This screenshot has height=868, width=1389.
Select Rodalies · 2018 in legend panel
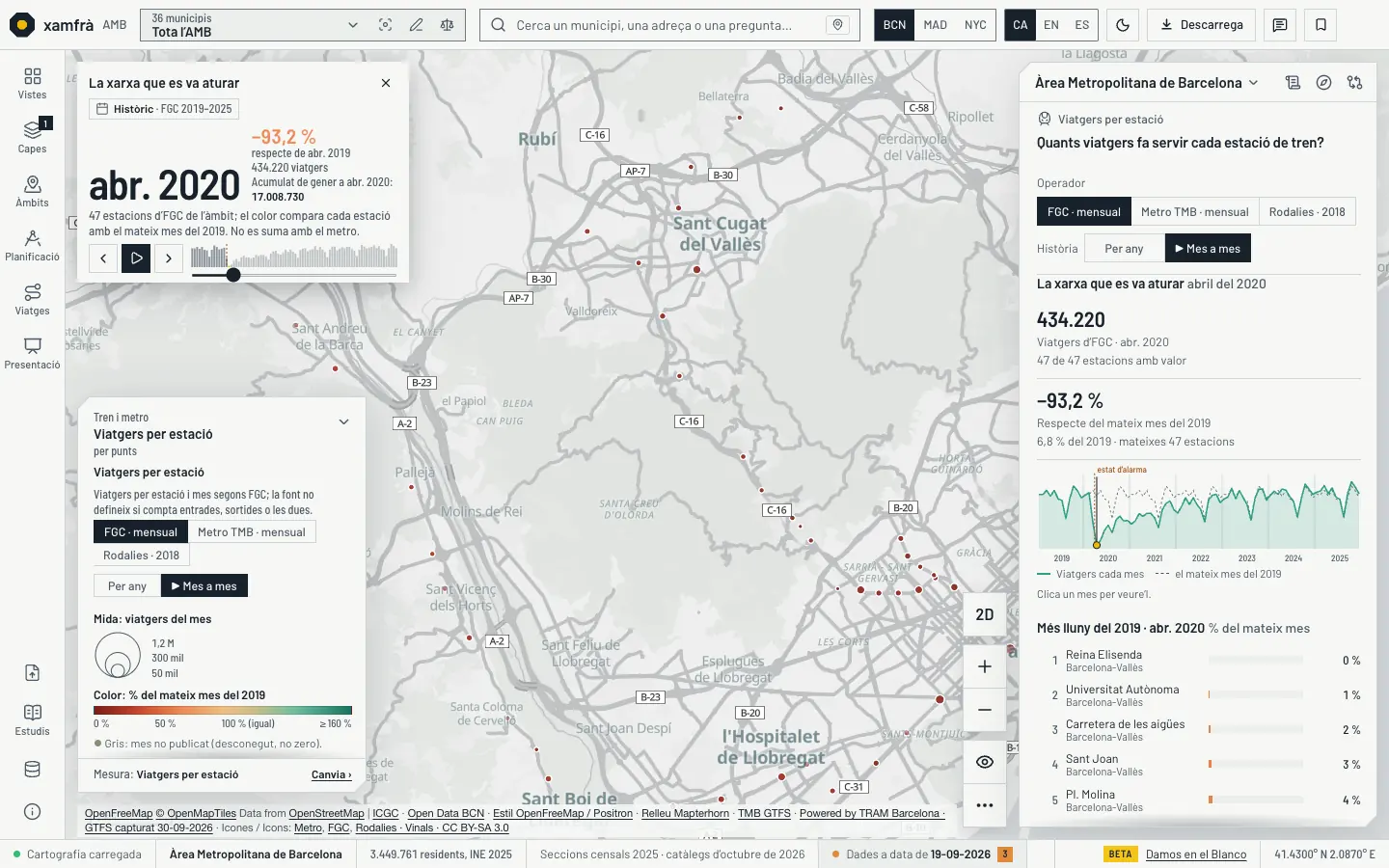click(141, 556)
